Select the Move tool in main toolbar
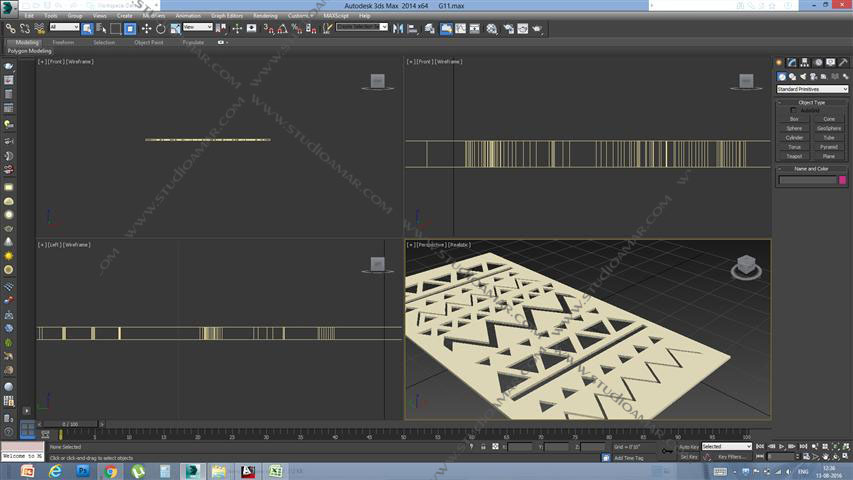This screenshot has height=480, width=853. tap(146, 29)
